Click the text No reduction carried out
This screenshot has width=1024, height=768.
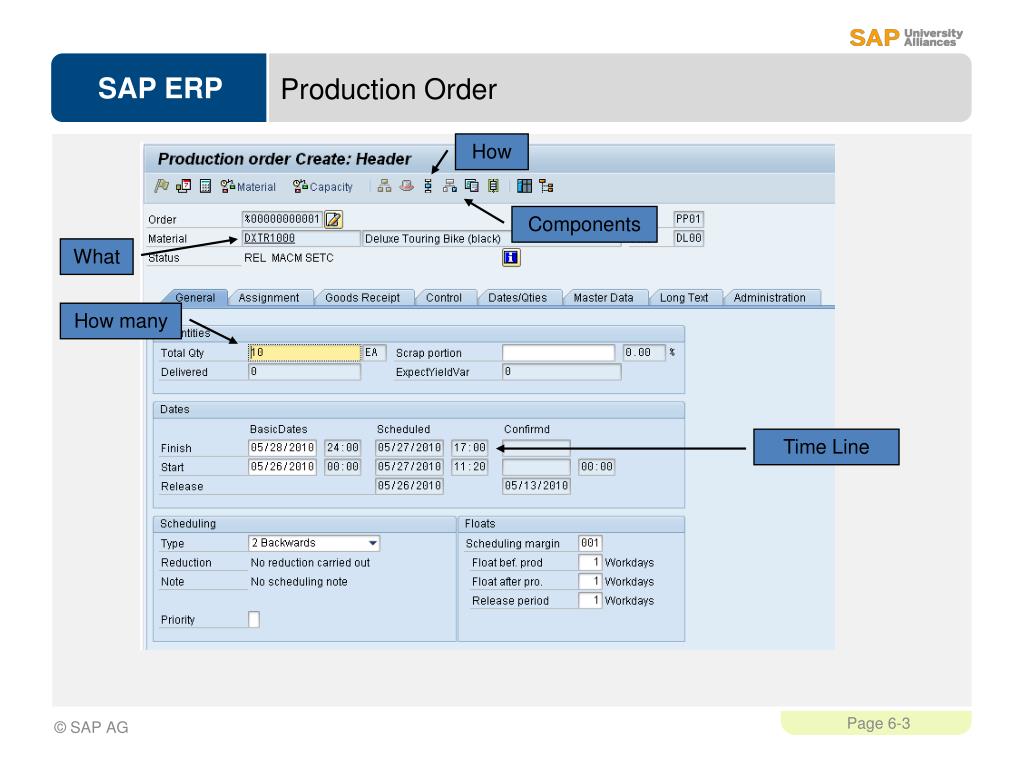pyautogui.click(x=310, y=563)
